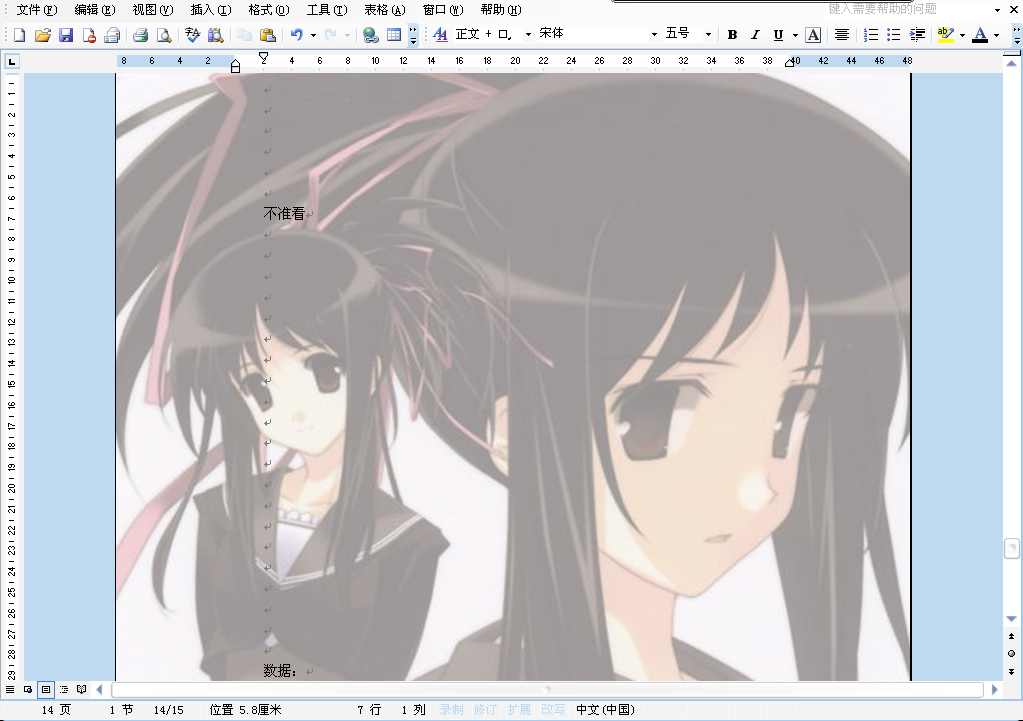Open font color dropdown arrow

[x=996, y=35]
